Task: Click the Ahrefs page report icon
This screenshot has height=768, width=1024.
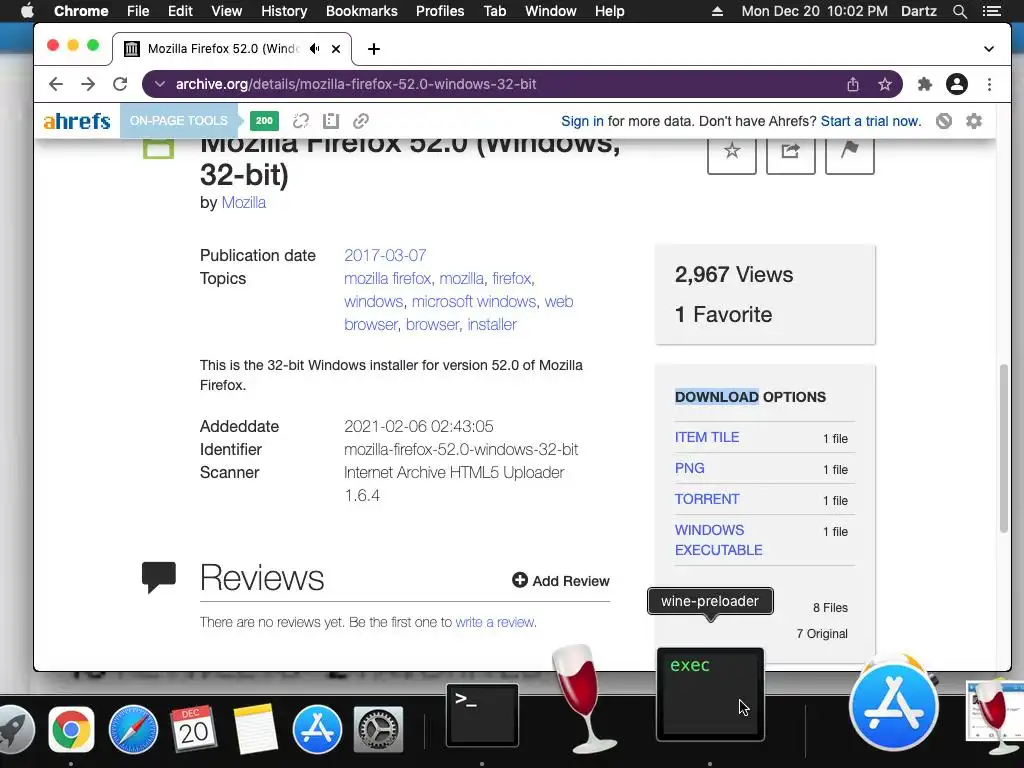Action: coord(331,121)
